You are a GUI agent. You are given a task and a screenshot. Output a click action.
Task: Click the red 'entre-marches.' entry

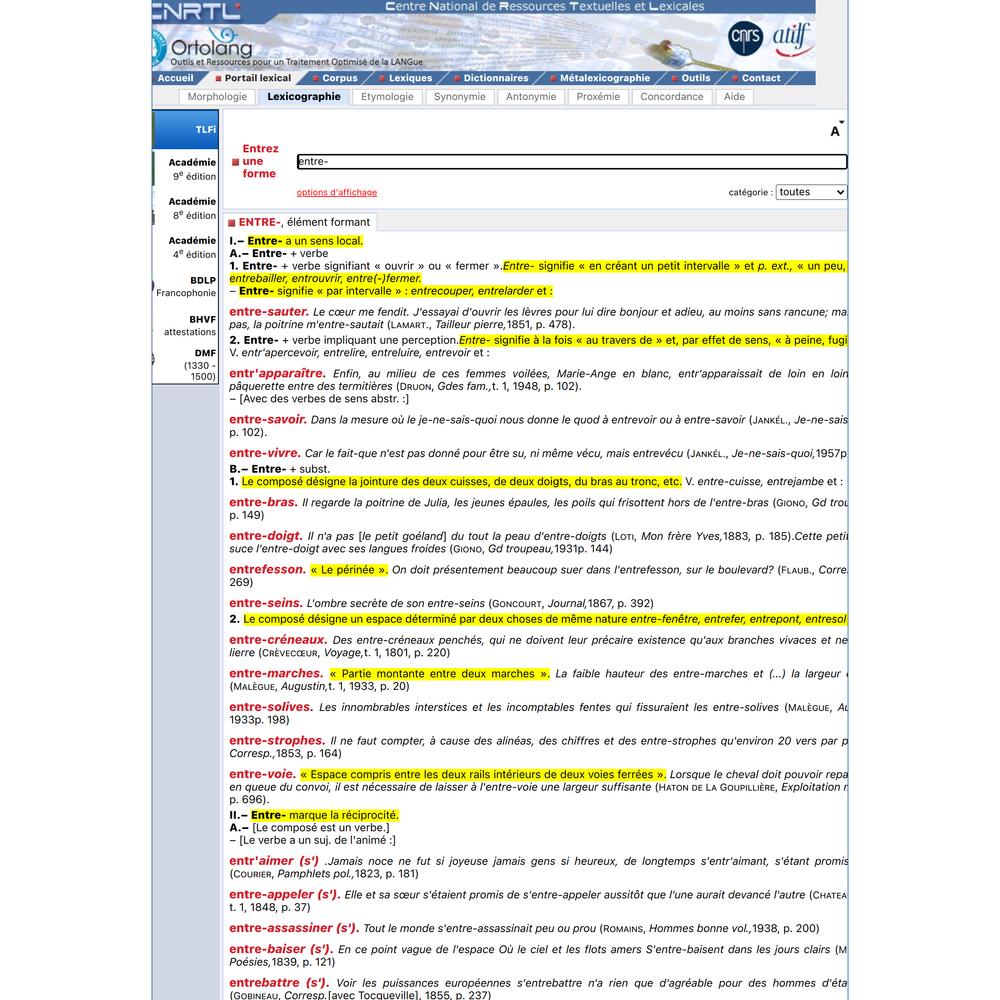(x=276, y=674)
